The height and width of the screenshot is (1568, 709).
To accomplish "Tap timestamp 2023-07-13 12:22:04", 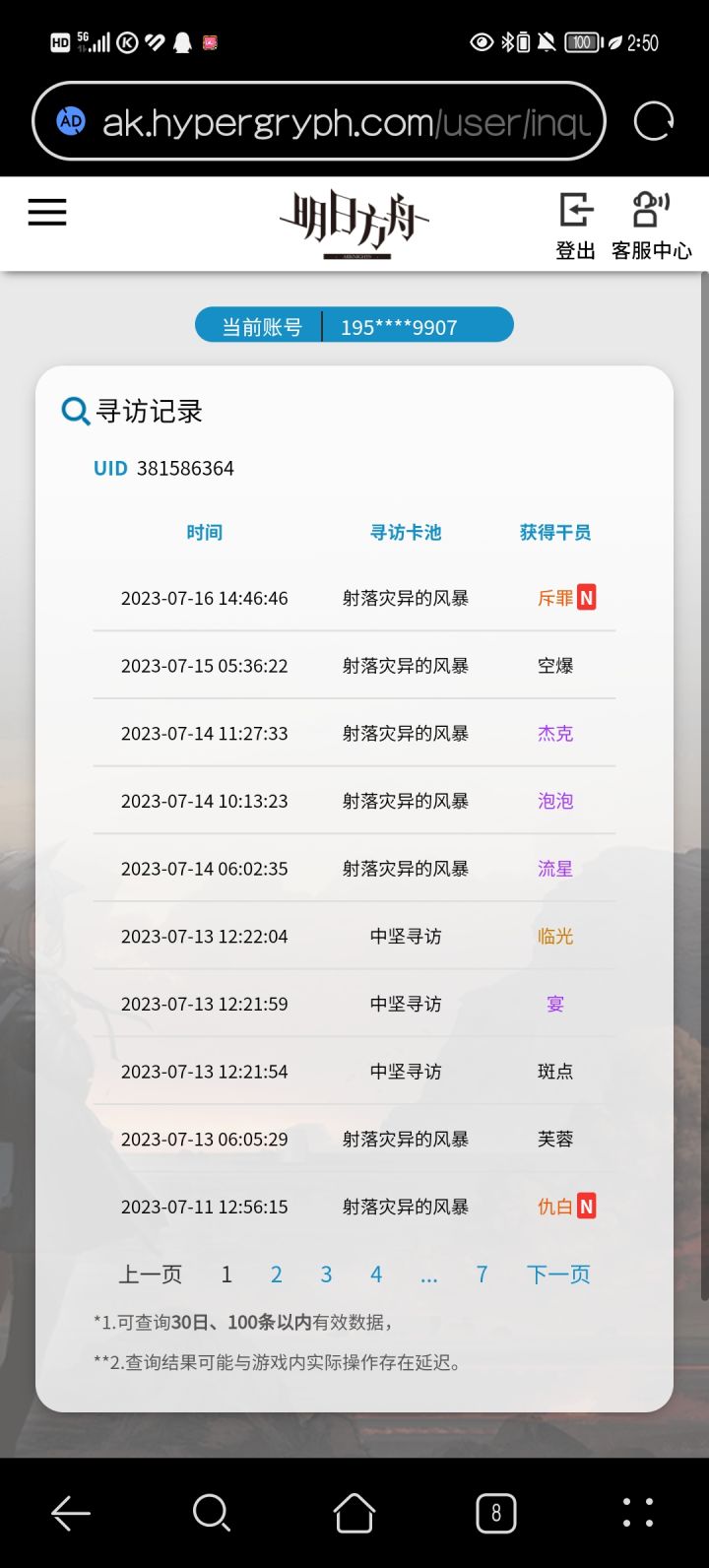I will (x=205, y=936).
